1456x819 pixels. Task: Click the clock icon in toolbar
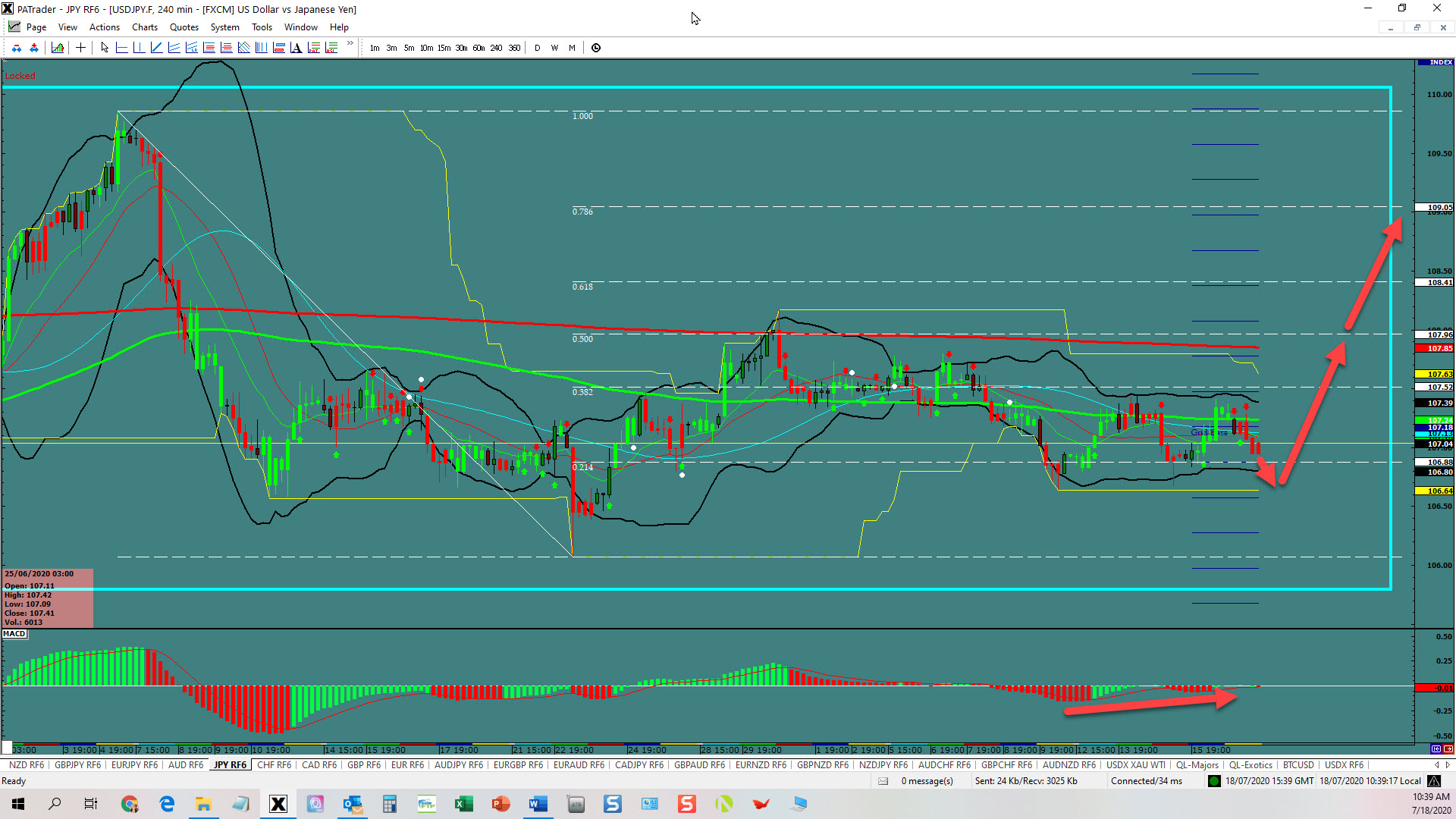pyautogui.click(x=596, y=48)
